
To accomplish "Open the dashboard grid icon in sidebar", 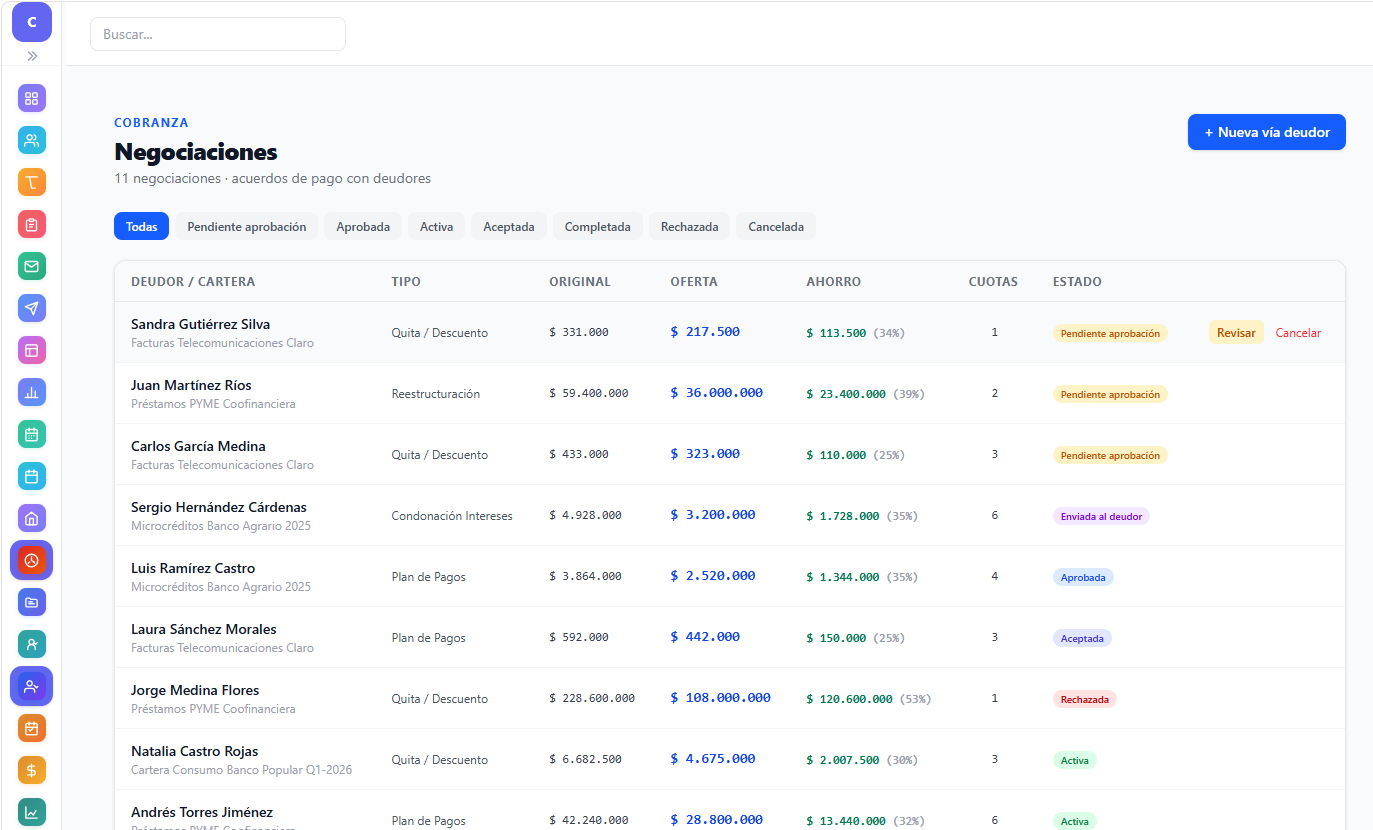I will (x=32, y=98).
